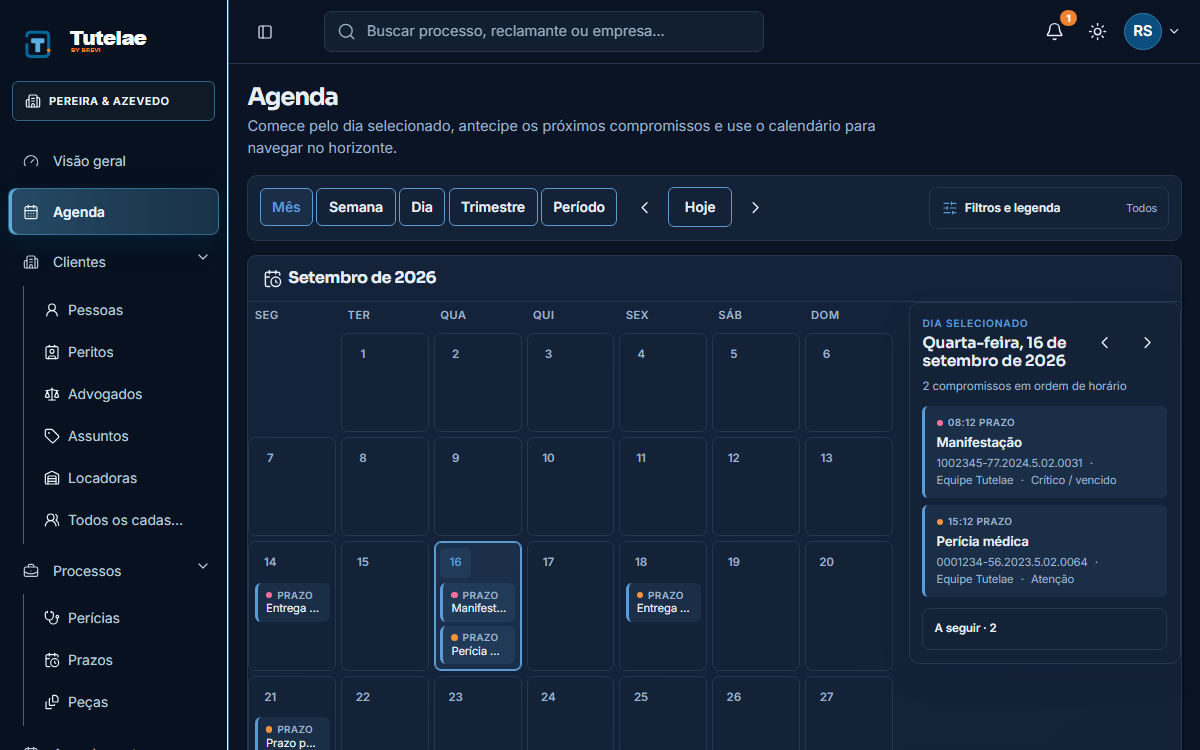Click process number 0001234-56.2023.5.02.0064
The width and height of the screenshot is (1200, 750).
pyautogui.click(x=1011, y=562)
